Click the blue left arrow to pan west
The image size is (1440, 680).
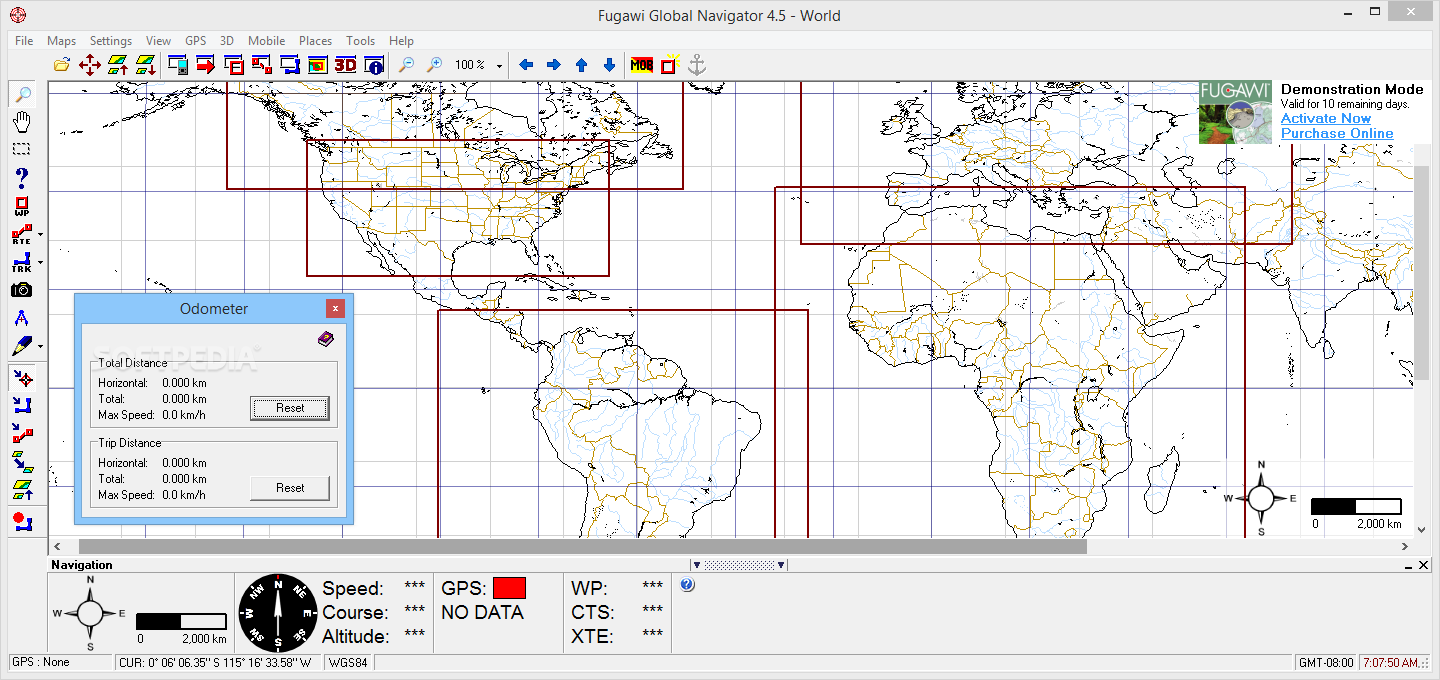click(526, 65)
